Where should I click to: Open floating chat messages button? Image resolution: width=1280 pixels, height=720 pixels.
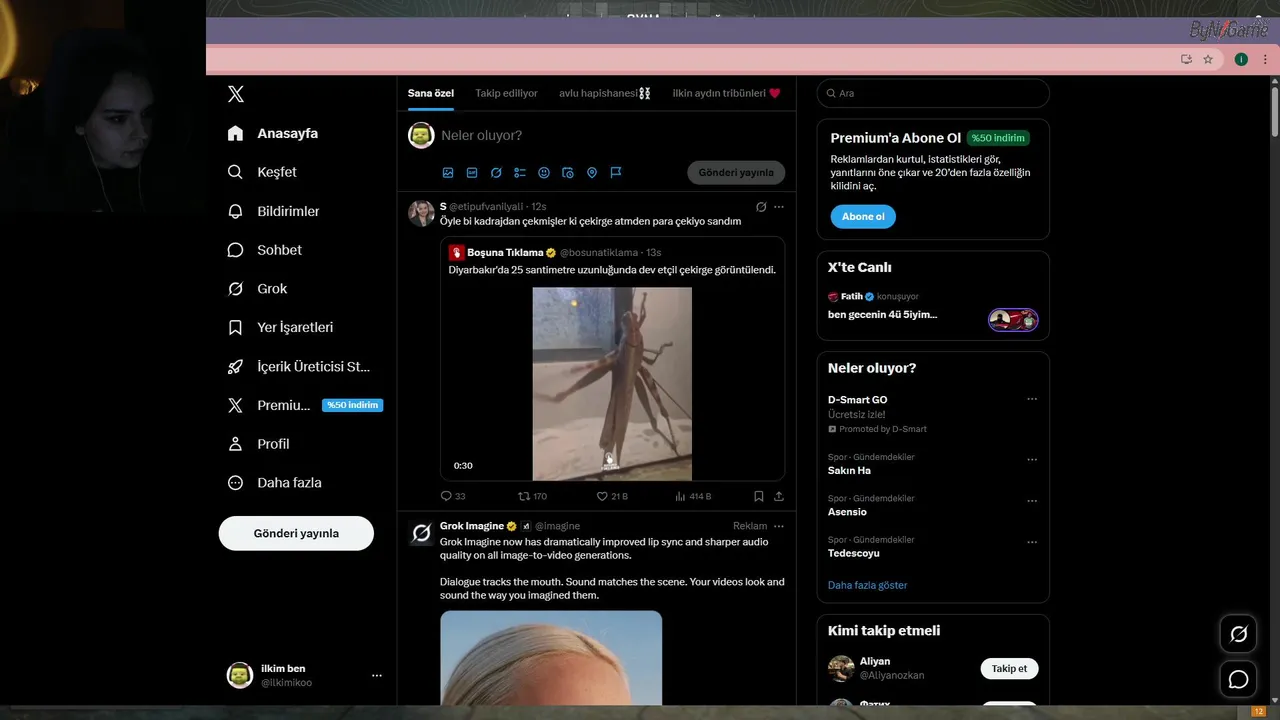click(1238, 680)
